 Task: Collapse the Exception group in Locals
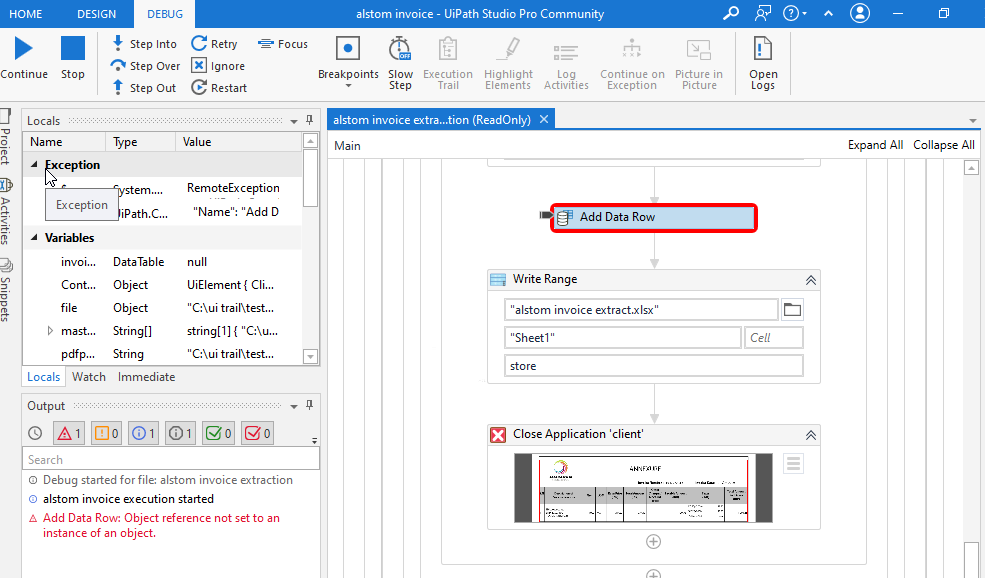[x=35, y=165]
